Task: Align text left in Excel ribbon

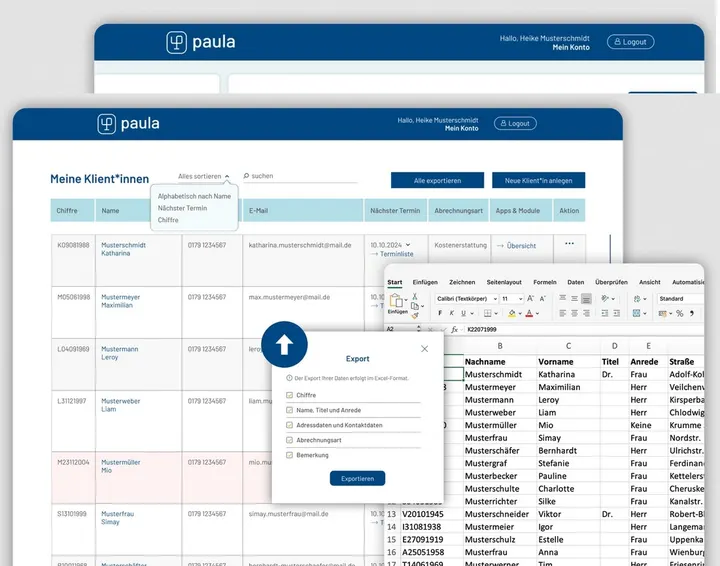Action: pos(562,313)
